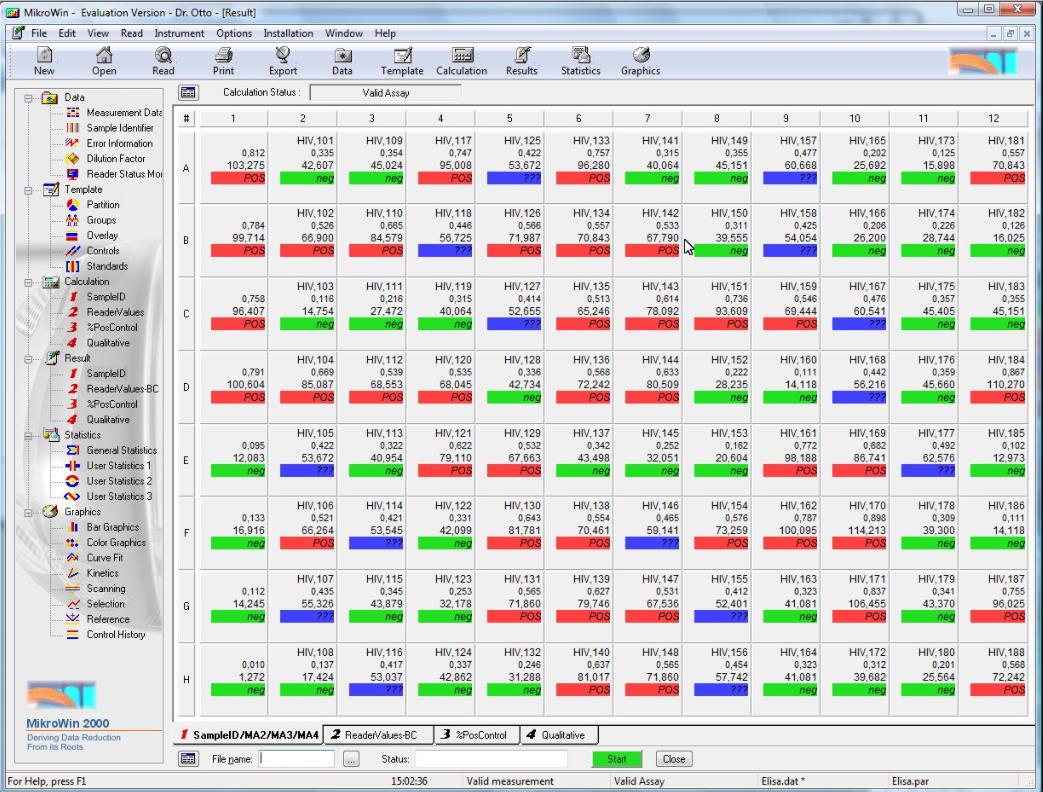This screenshot has width=1043, height=792.
Task: Click the Close button beside Start
Action: click(674, 759)
